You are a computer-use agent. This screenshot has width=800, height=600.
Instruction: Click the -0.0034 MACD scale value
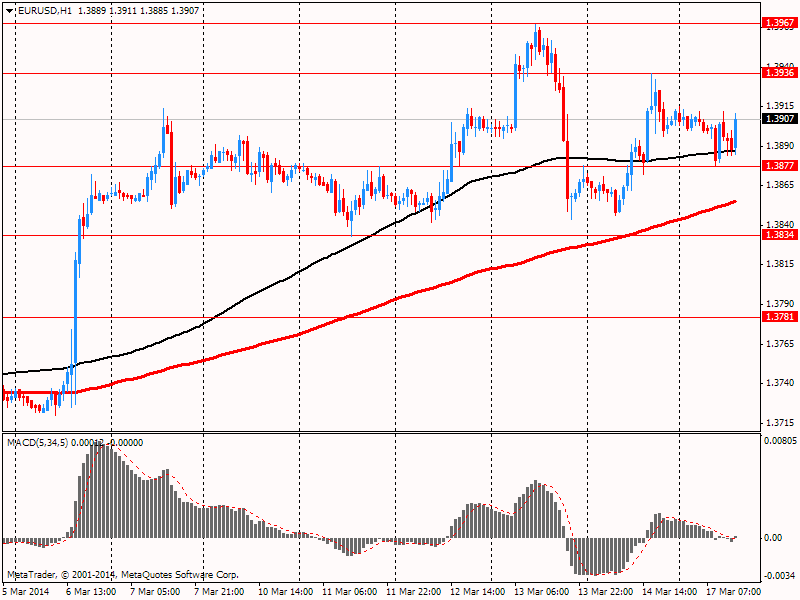(x=780, y=576)
